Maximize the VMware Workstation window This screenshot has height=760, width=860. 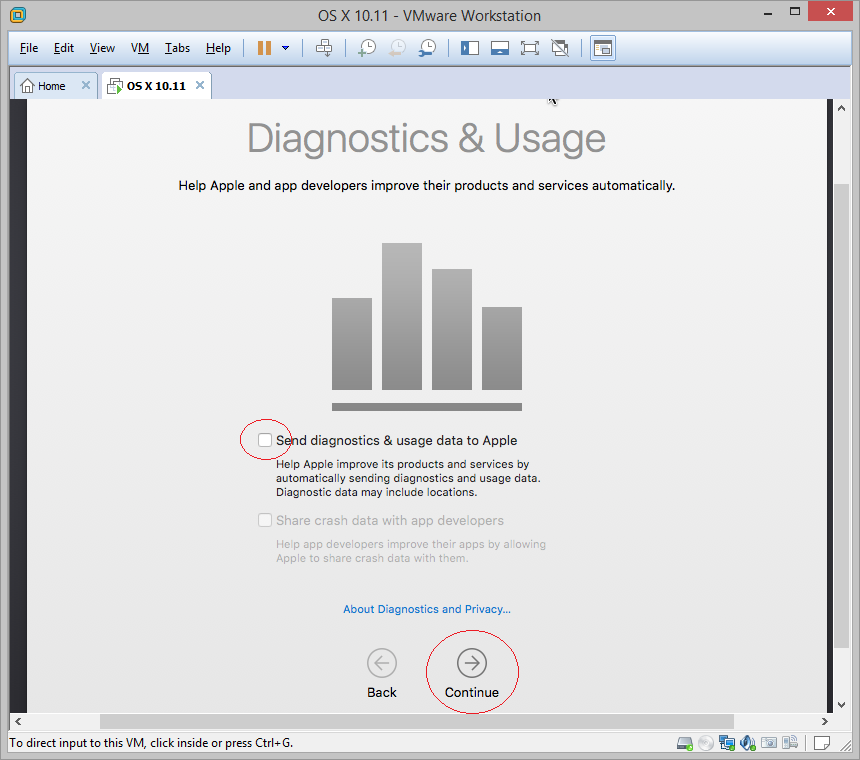795,12
